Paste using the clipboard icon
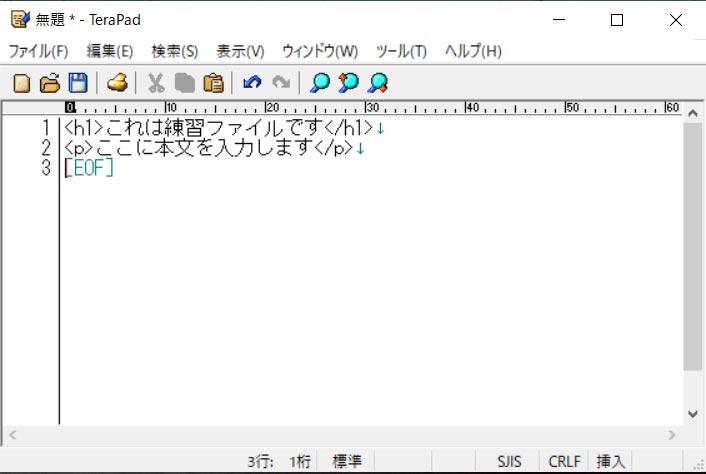 [x=213, y=83]
